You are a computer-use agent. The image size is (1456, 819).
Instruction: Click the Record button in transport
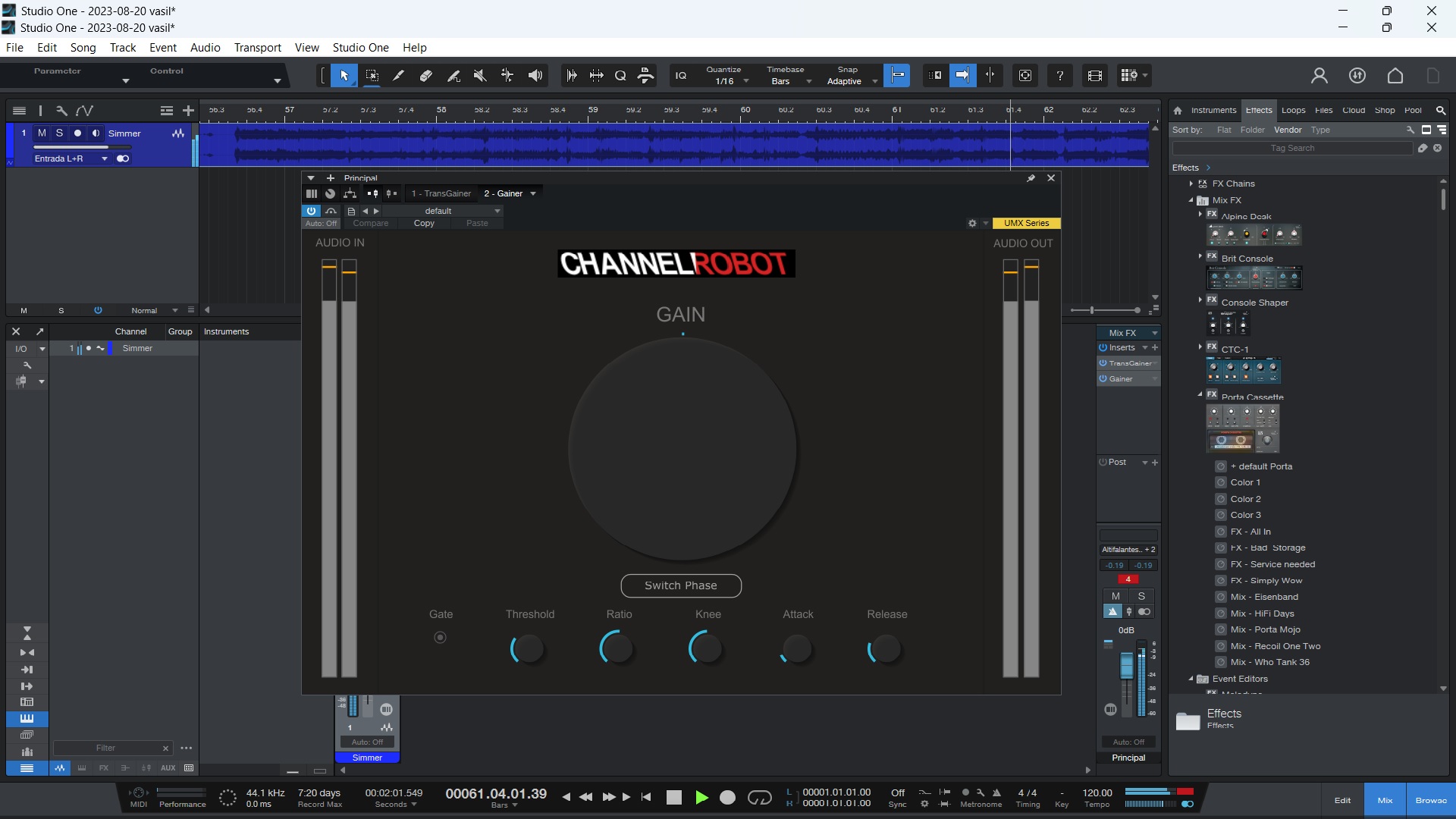(727, 797)
